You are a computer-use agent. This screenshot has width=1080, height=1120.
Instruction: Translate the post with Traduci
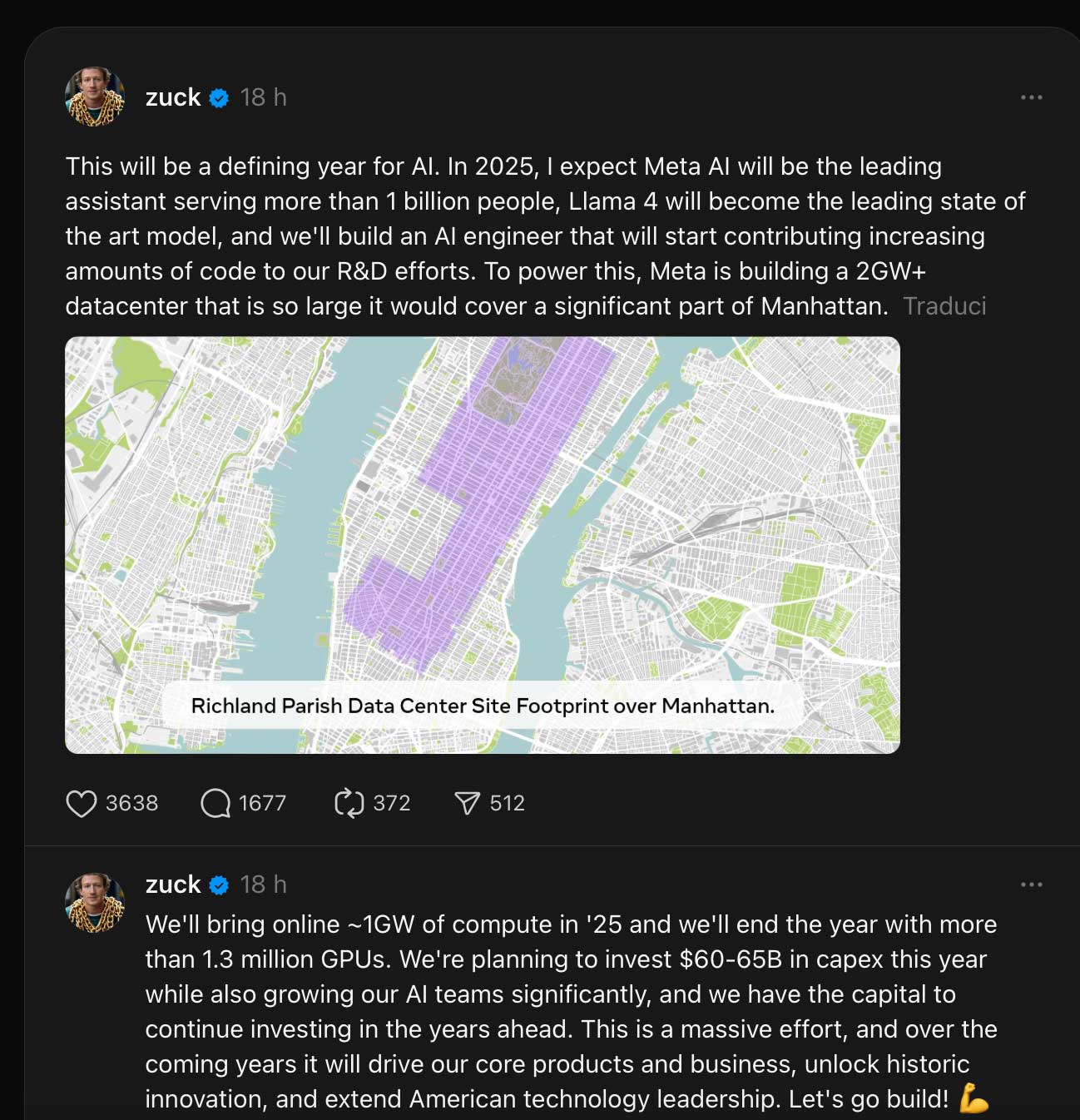coord(944,306)
